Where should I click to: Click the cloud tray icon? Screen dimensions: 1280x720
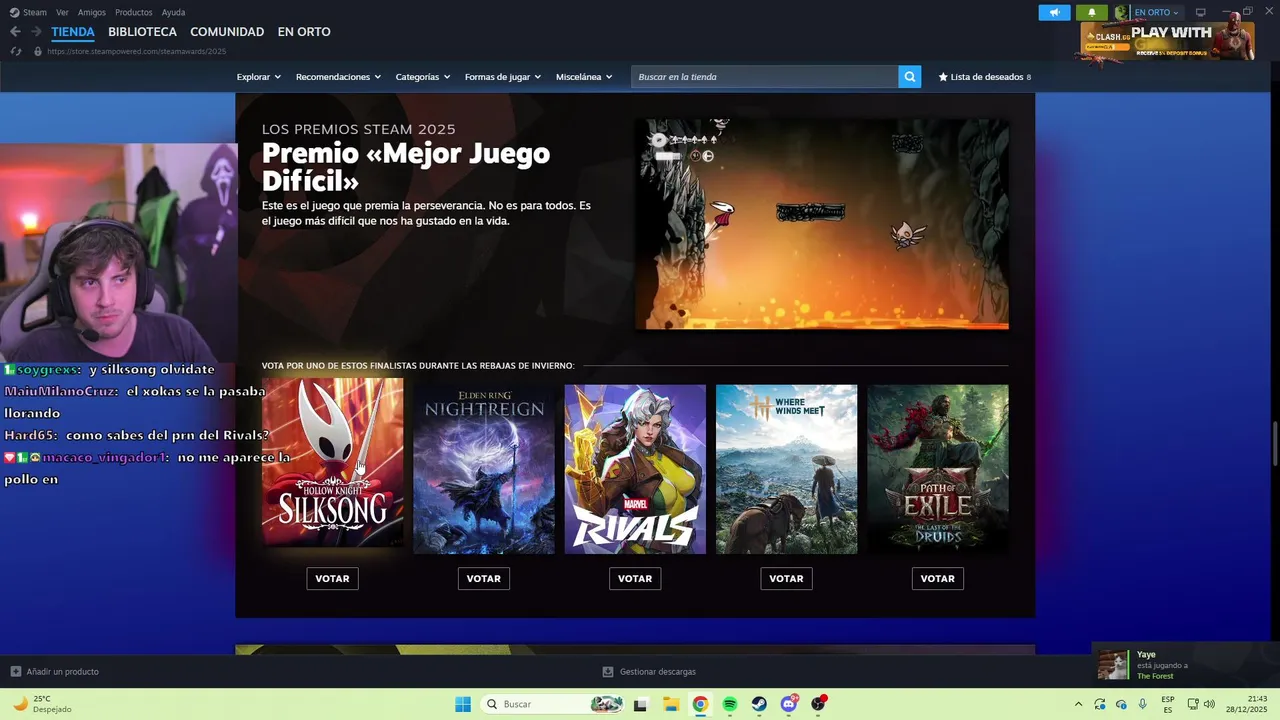point(1121,704)
